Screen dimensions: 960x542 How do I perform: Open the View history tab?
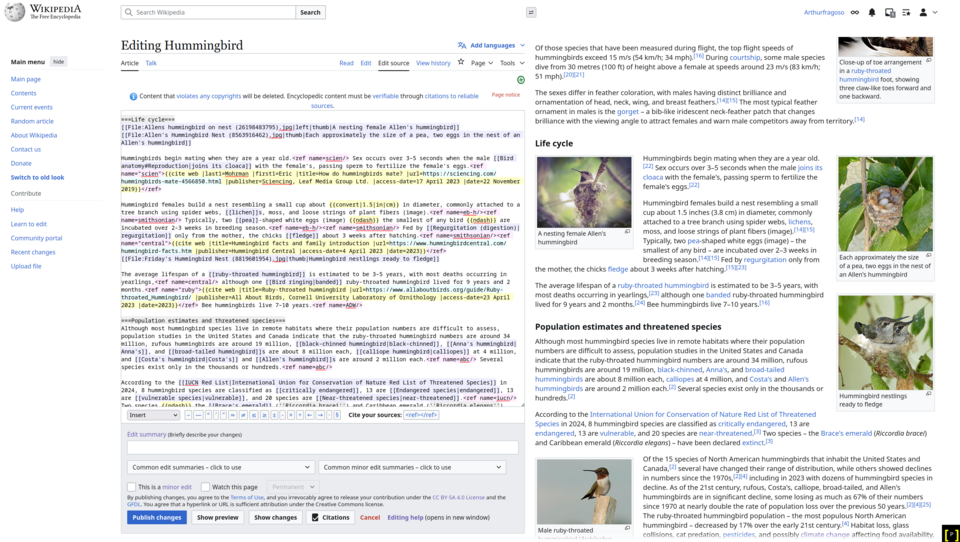433,63
